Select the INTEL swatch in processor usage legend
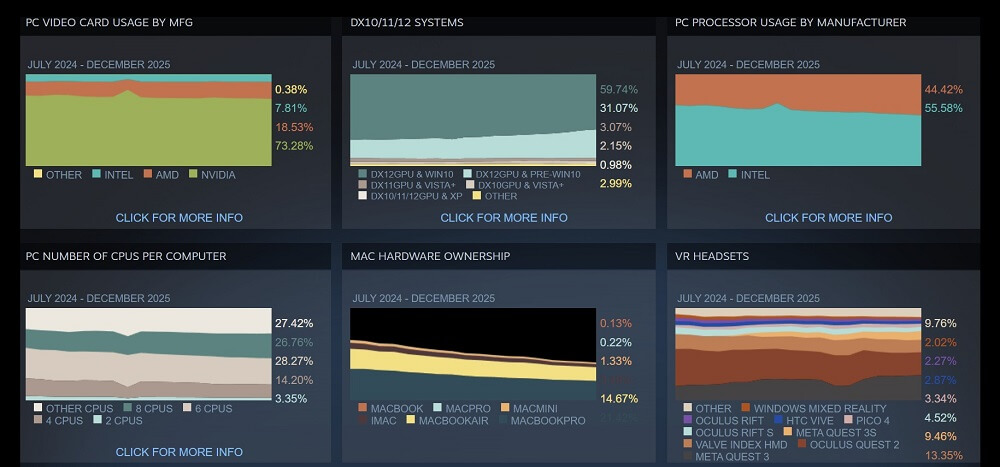Screen dimensions: 1000x467 [733, 175]
